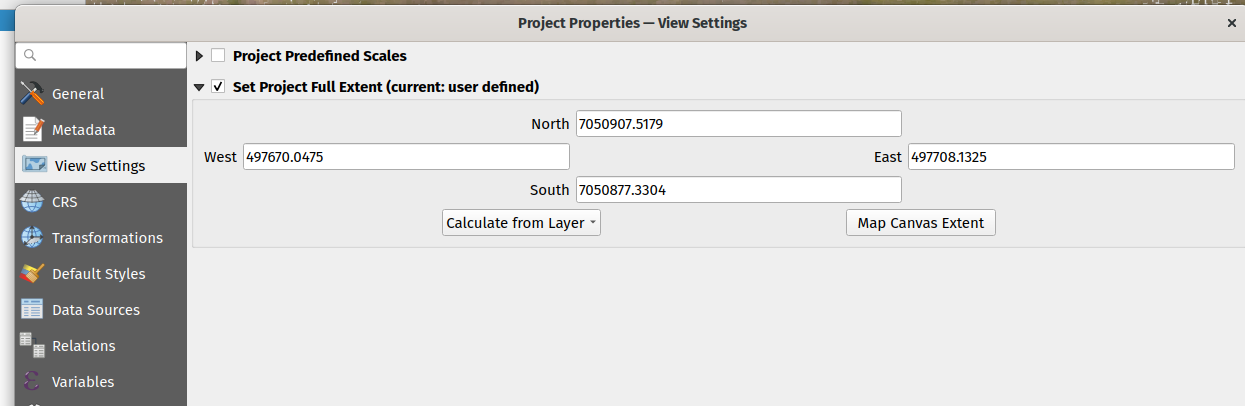This screenshot has width=1245, height=406.
Task: Uncheck the Set Project Full Extent checkbox
Action: click(218, 87)
